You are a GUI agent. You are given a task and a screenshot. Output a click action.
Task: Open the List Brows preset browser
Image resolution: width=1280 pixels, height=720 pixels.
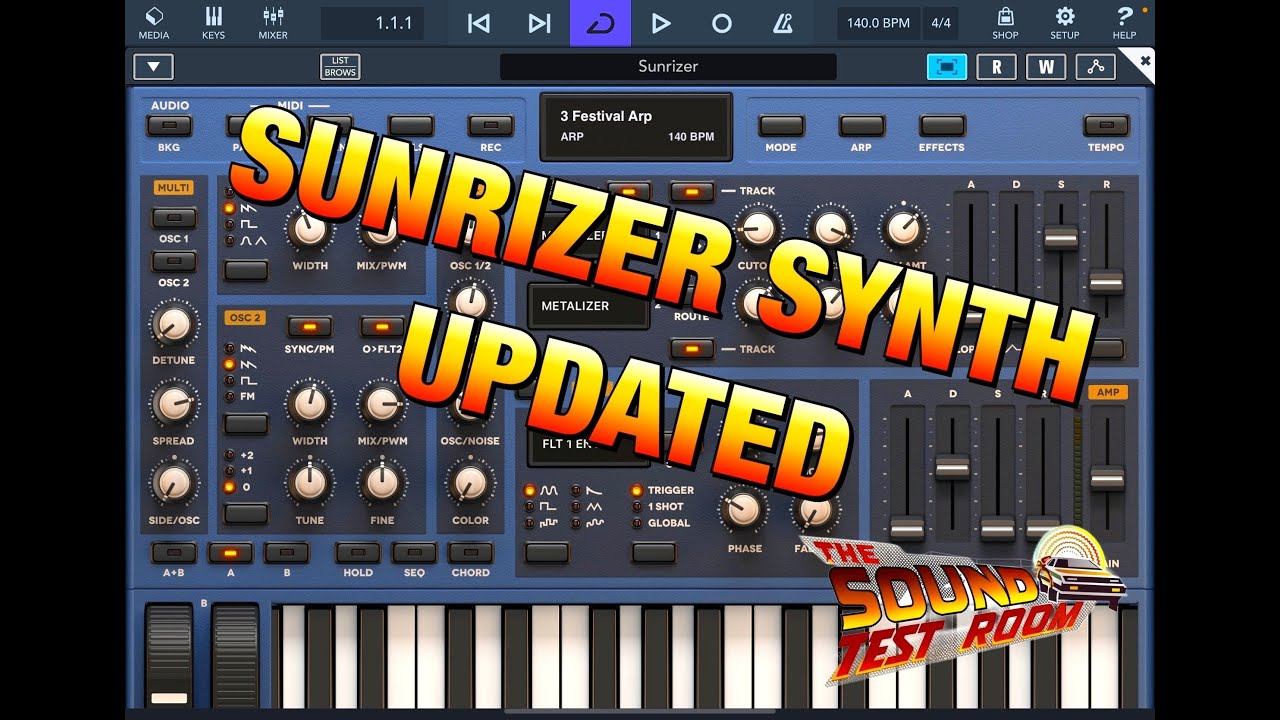340,67
